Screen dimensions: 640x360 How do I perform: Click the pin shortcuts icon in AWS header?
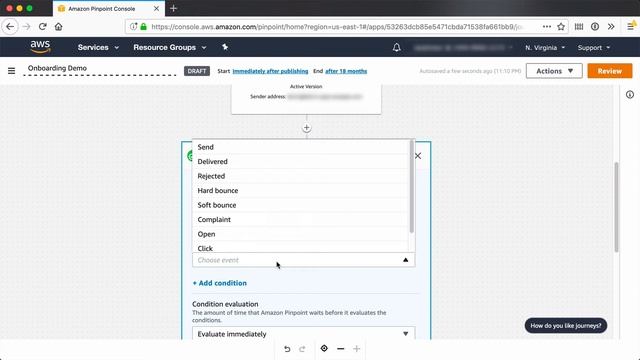click(x=225, y=47)
